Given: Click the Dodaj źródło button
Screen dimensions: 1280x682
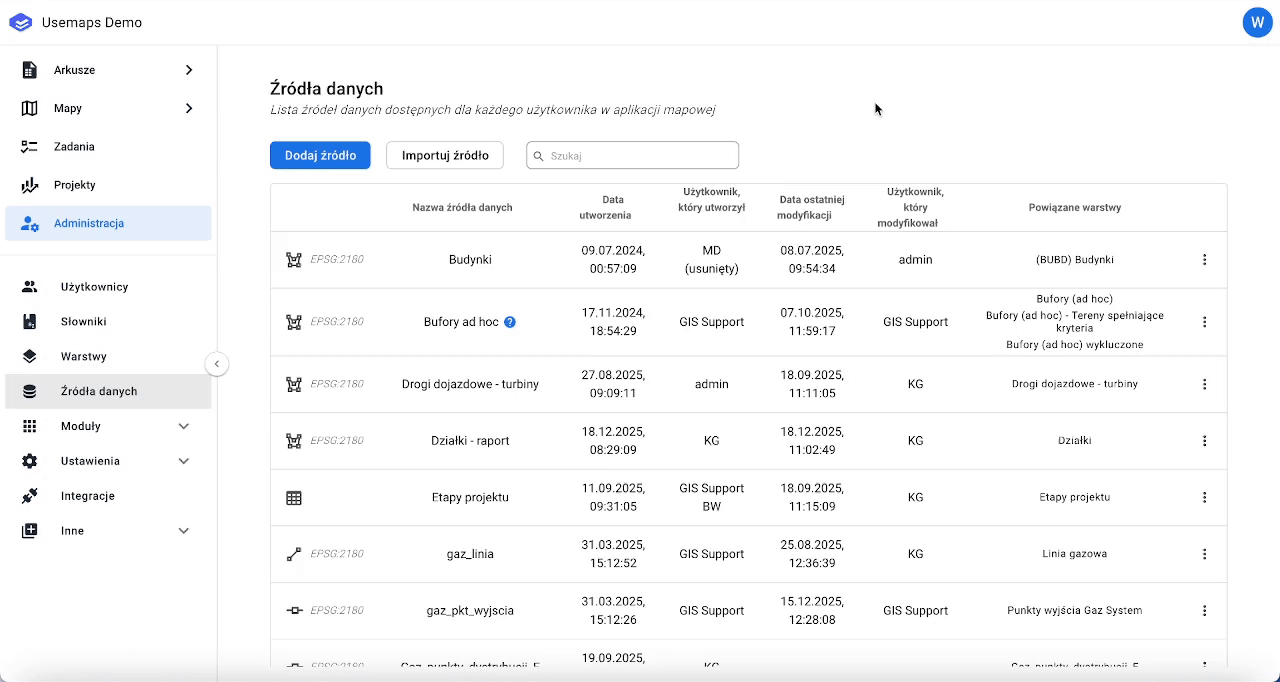Looking at the screenshot, I should point(320,155).
